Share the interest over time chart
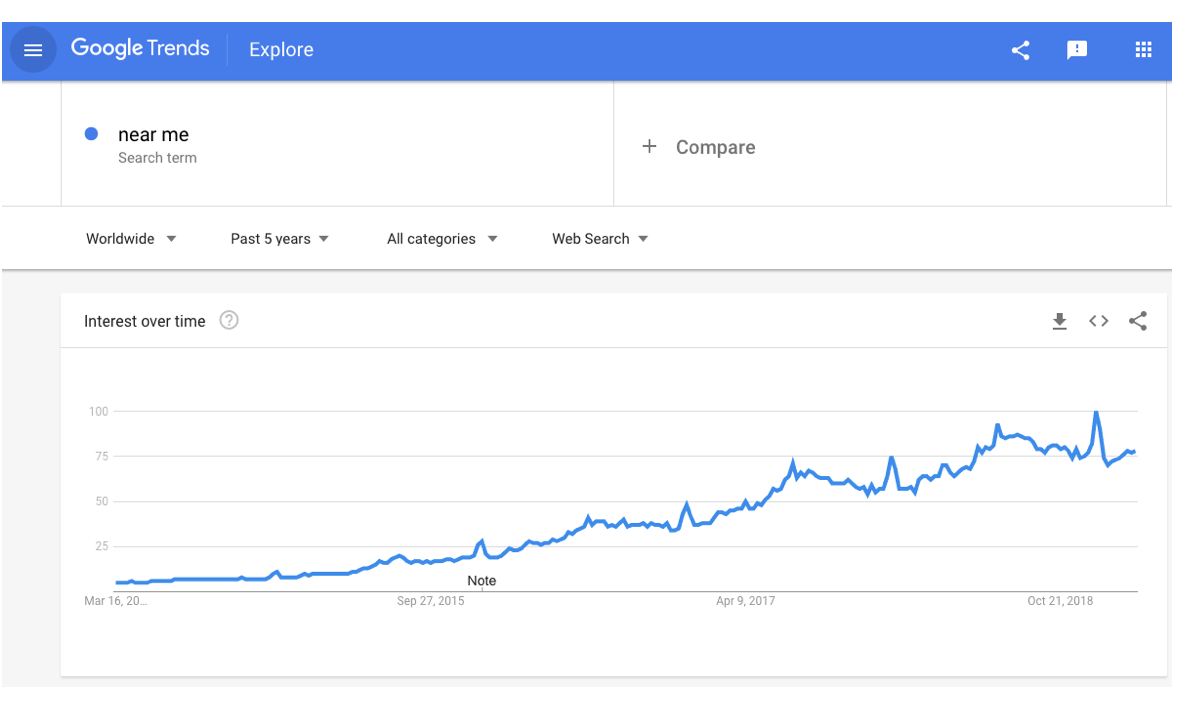This screenshot has width=1196, height=704. [1138, 321]
